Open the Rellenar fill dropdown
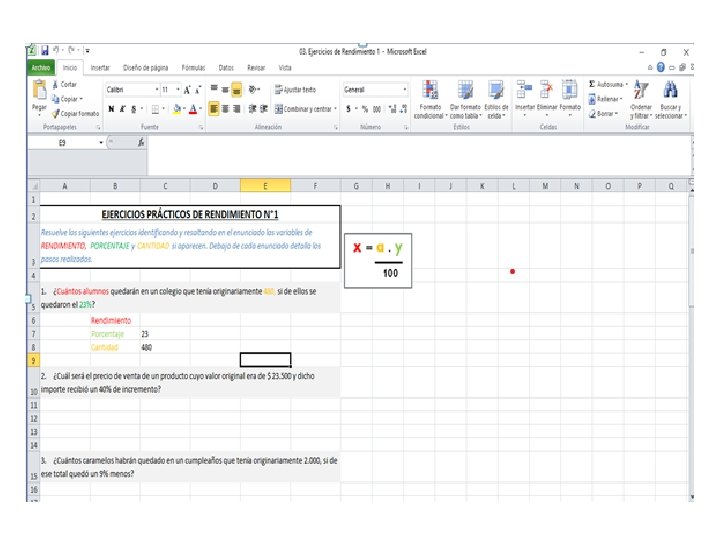The width and height of the screenshot is (720, 540). click(x=606, y=99)
